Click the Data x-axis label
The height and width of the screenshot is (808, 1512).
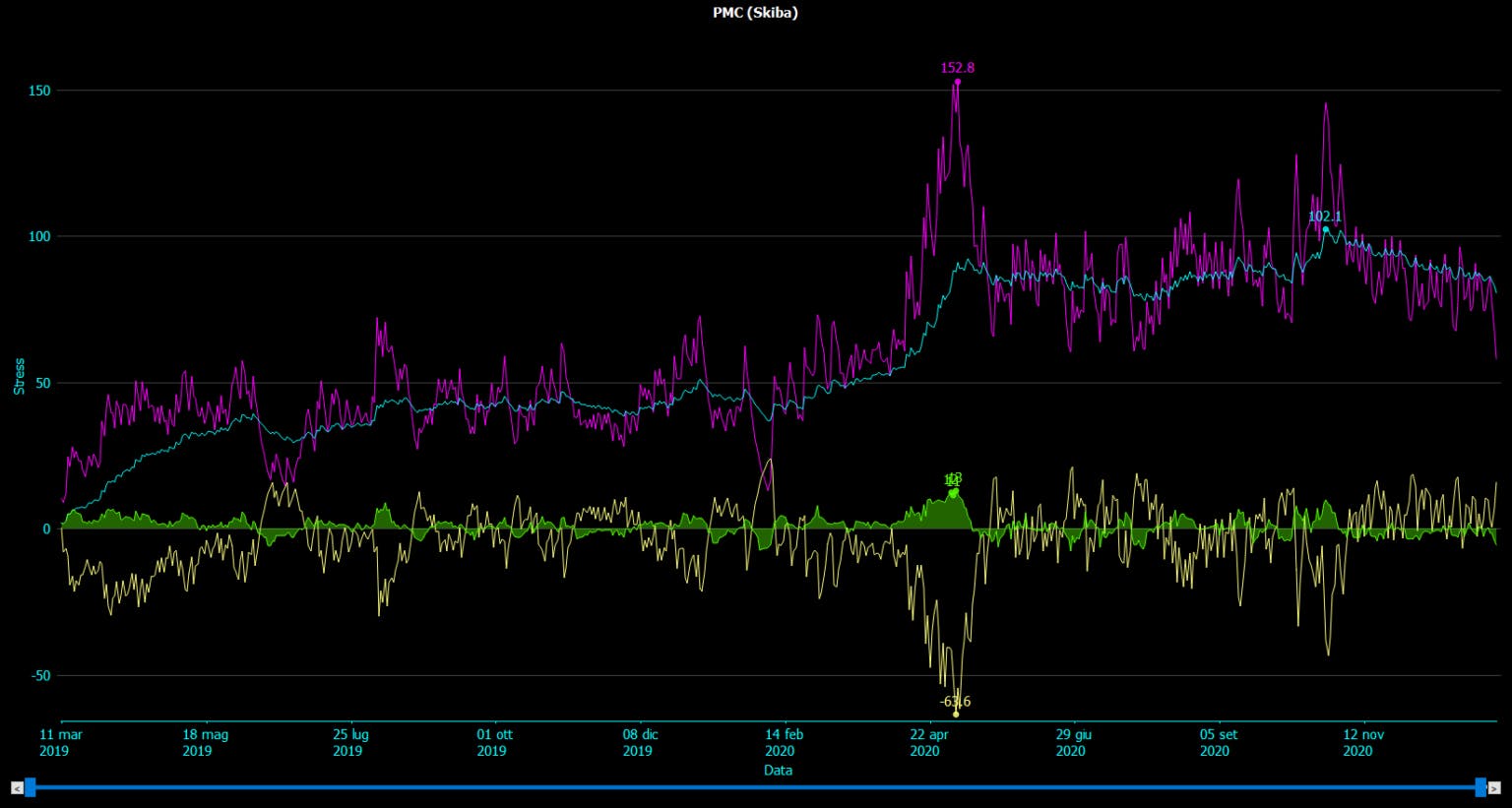pyautogui.click(x=778, y=770)
